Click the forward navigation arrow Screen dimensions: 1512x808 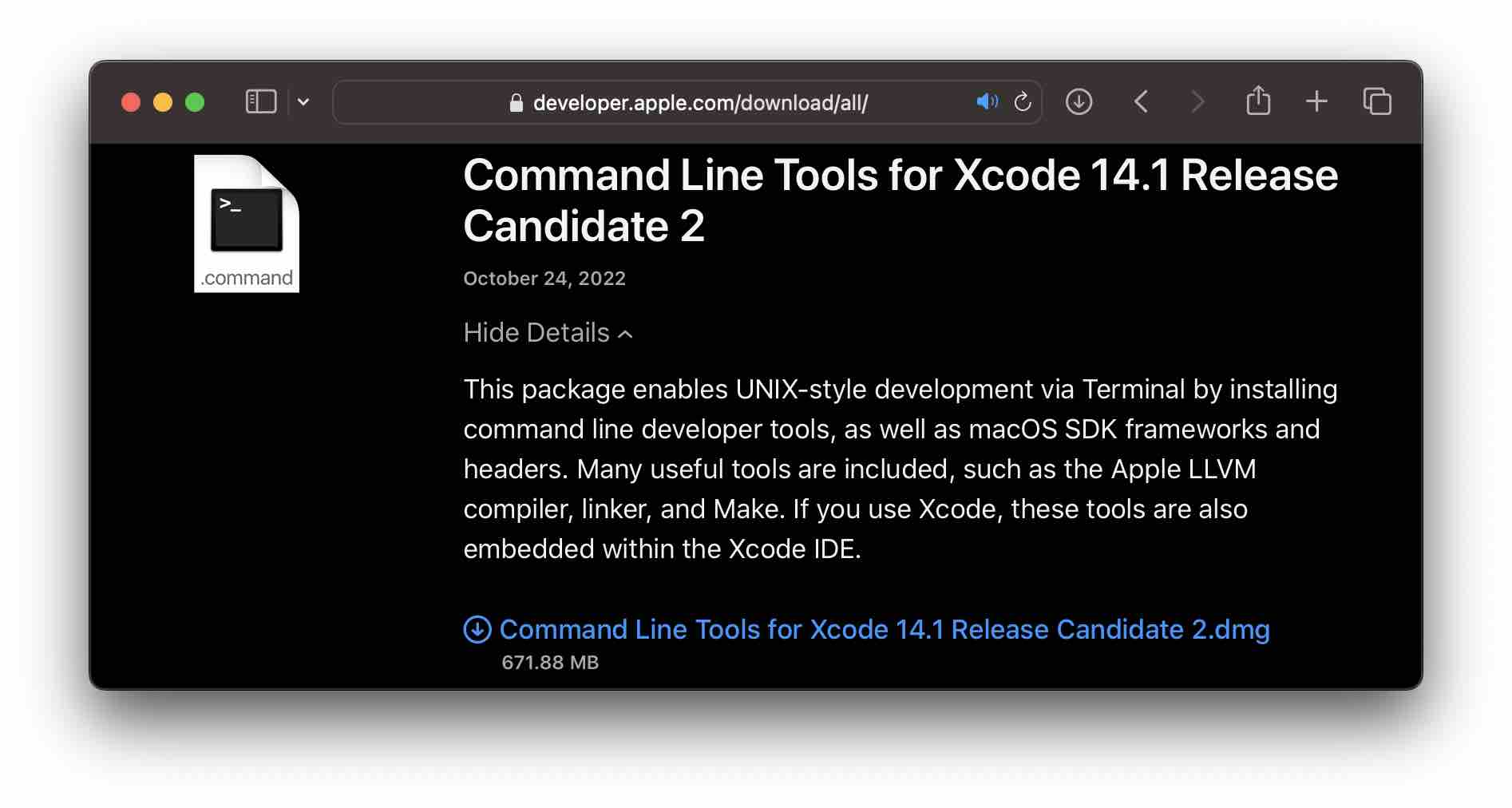click(x=1197, y=101)
